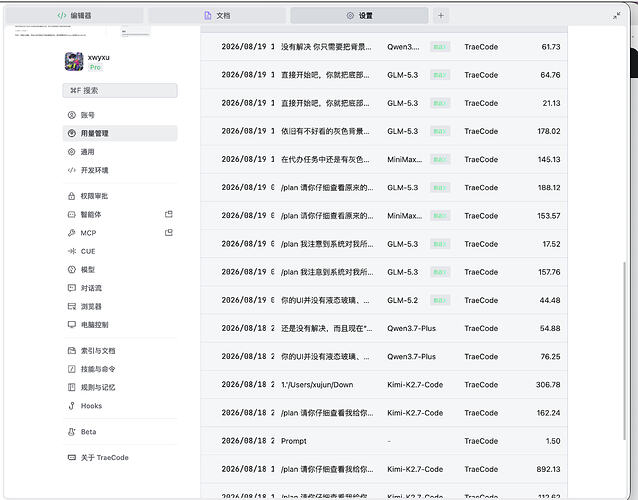Select the '/Users/xujun/Down' prompt cell
The image size is (638, 500).
coord(317,384)
